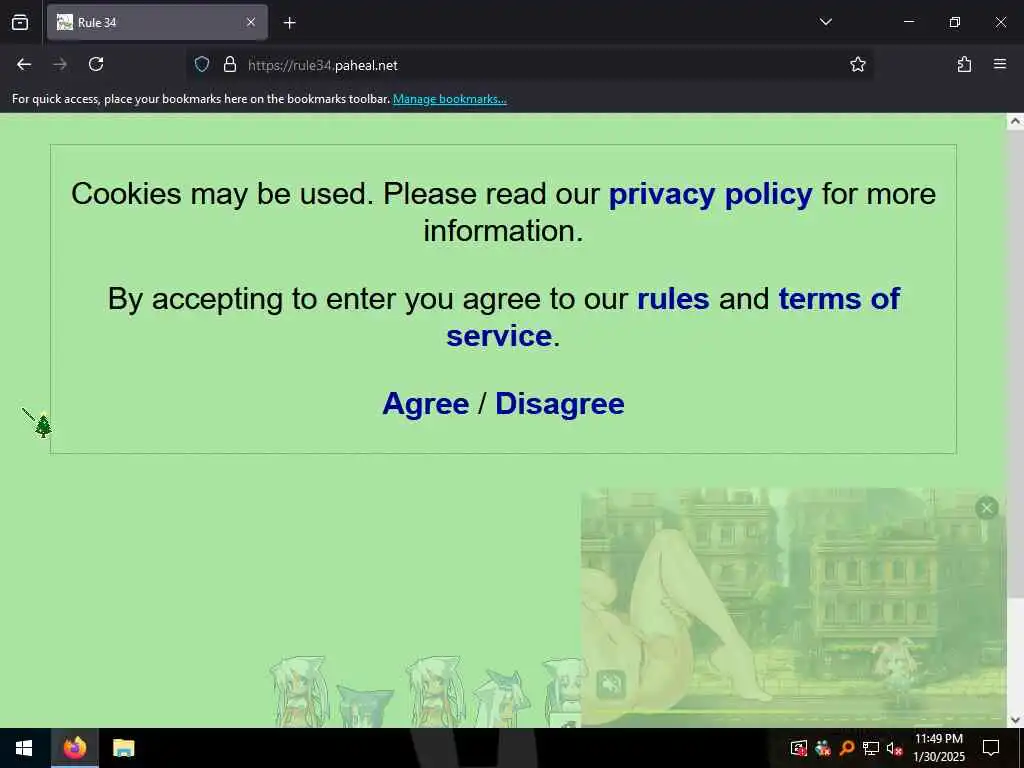Go forward to the next page
The width and height of the screenshot is (1024, 768).
click(60, 64)
